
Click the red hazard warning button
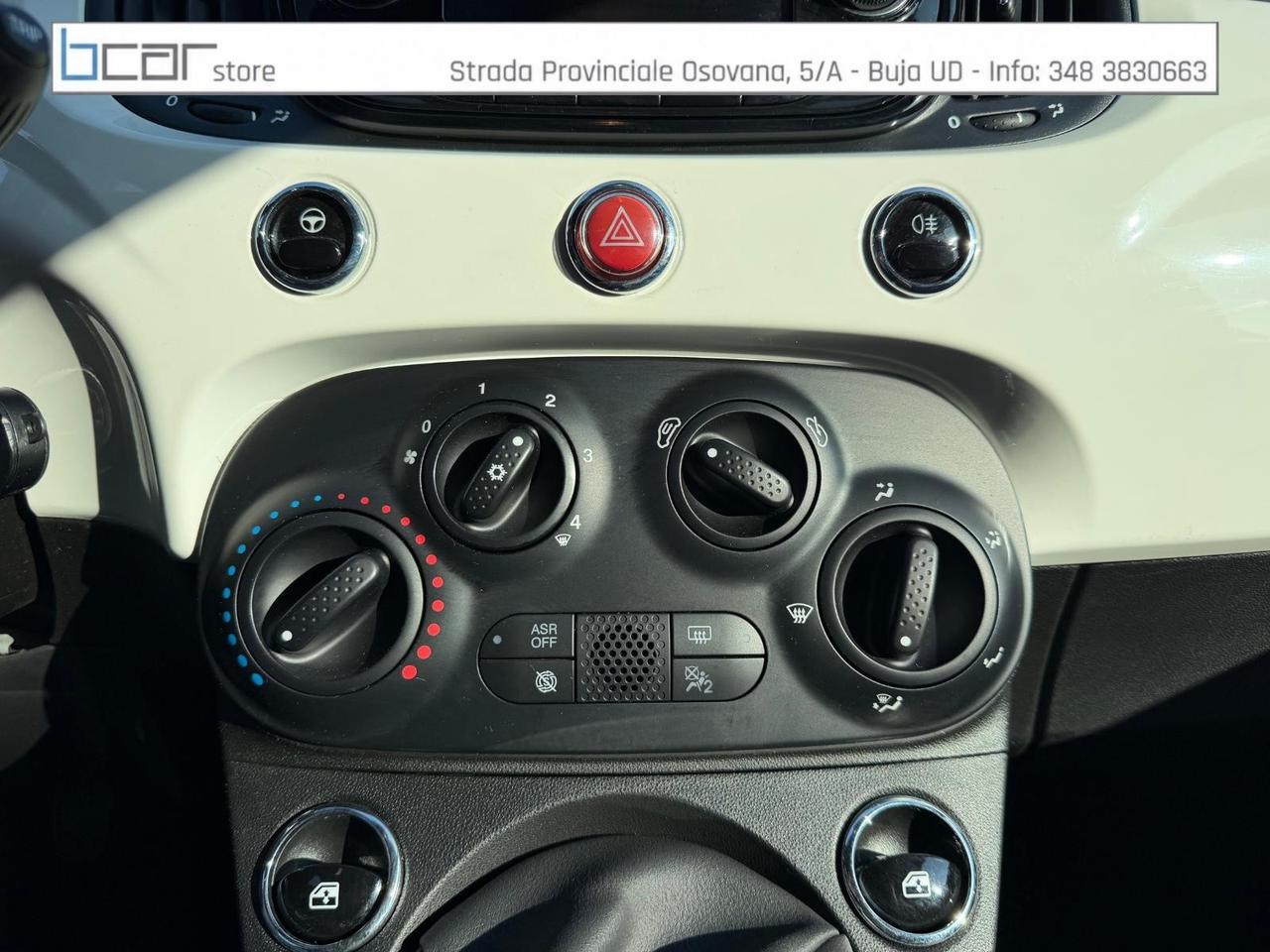pos(620,236)
